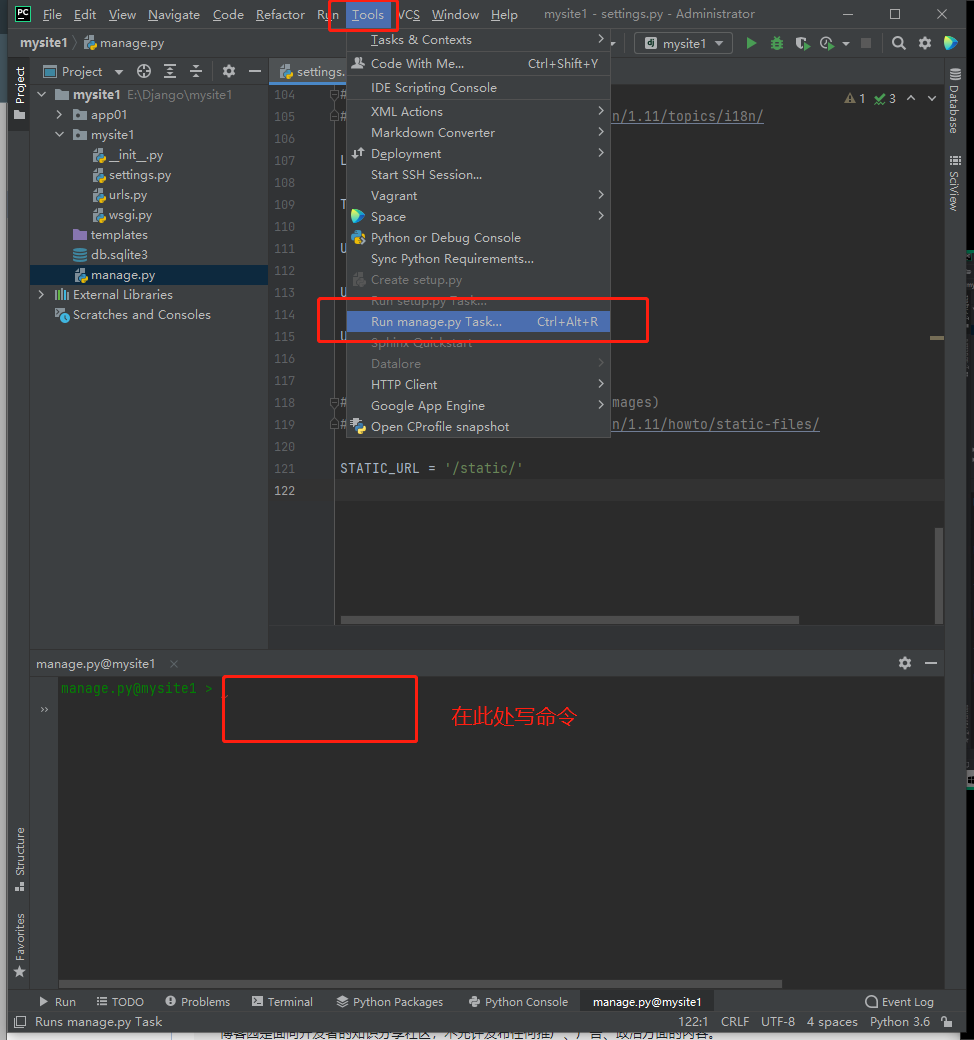Click the editor vertical scrollbar
The width and height of the screenshot is (974, 1040).
click(939, 574)
